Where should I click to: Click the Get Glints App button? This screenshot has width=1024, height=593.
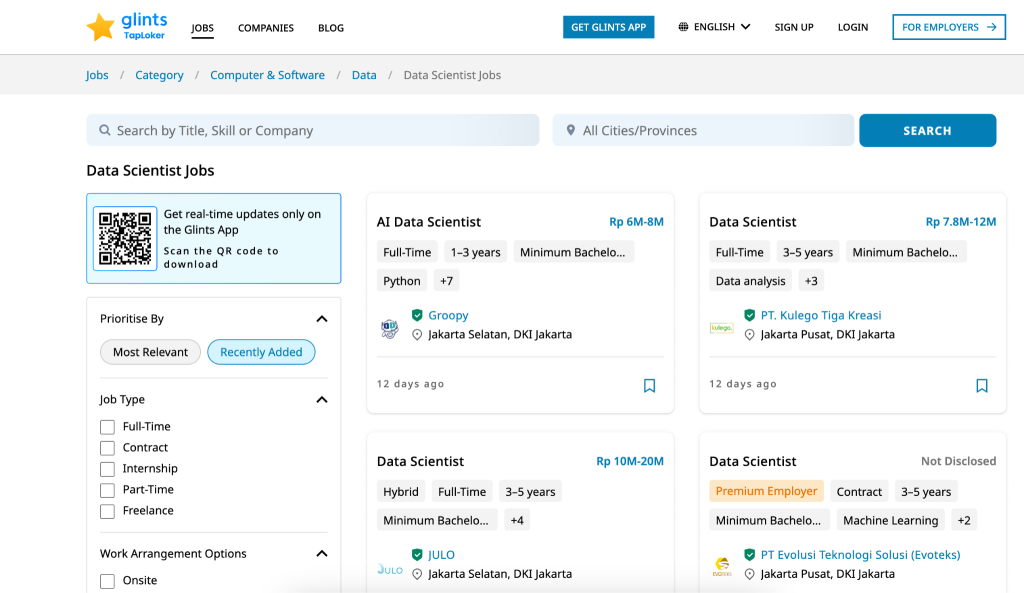click(609, 27)
